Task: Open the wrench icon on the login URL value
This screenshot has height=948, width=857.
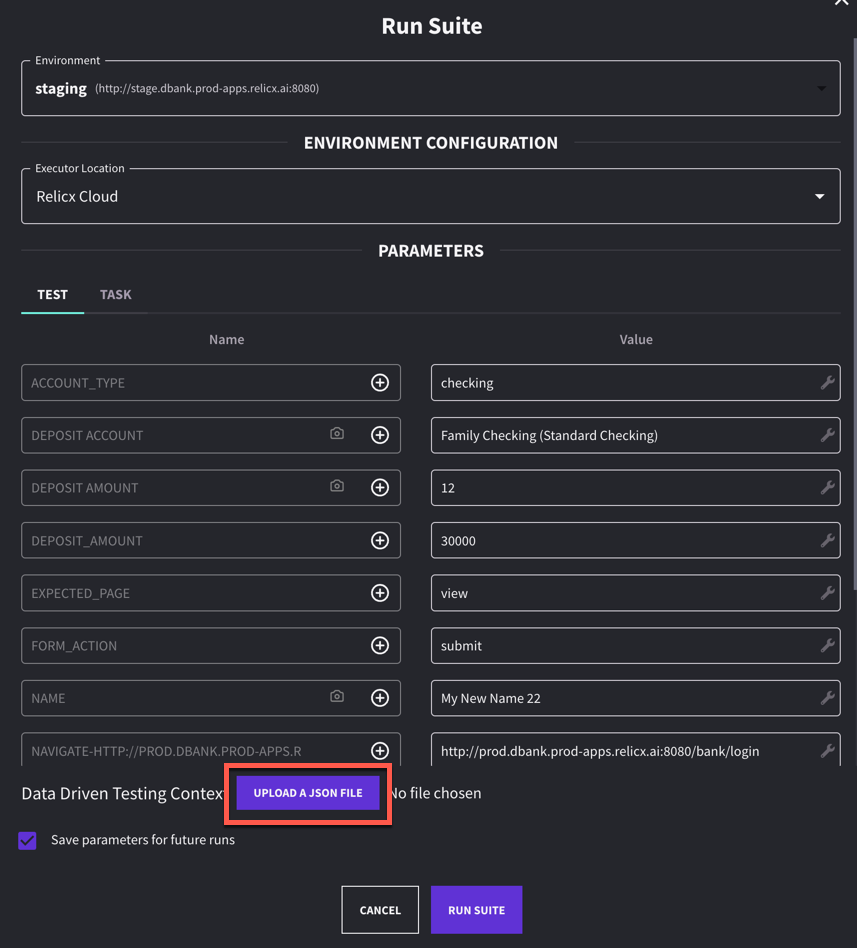Action: pyautogui.click(x=827, y=750)
